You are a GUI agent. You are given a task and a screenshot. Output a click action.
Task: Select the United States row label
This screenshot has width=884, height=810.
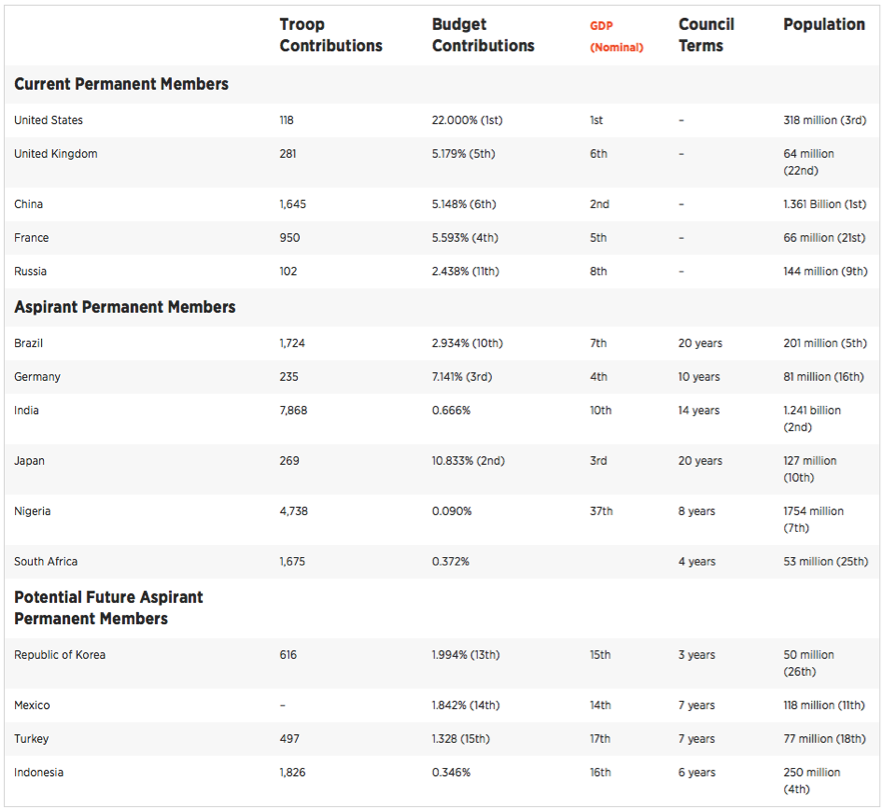click(48, 120)
